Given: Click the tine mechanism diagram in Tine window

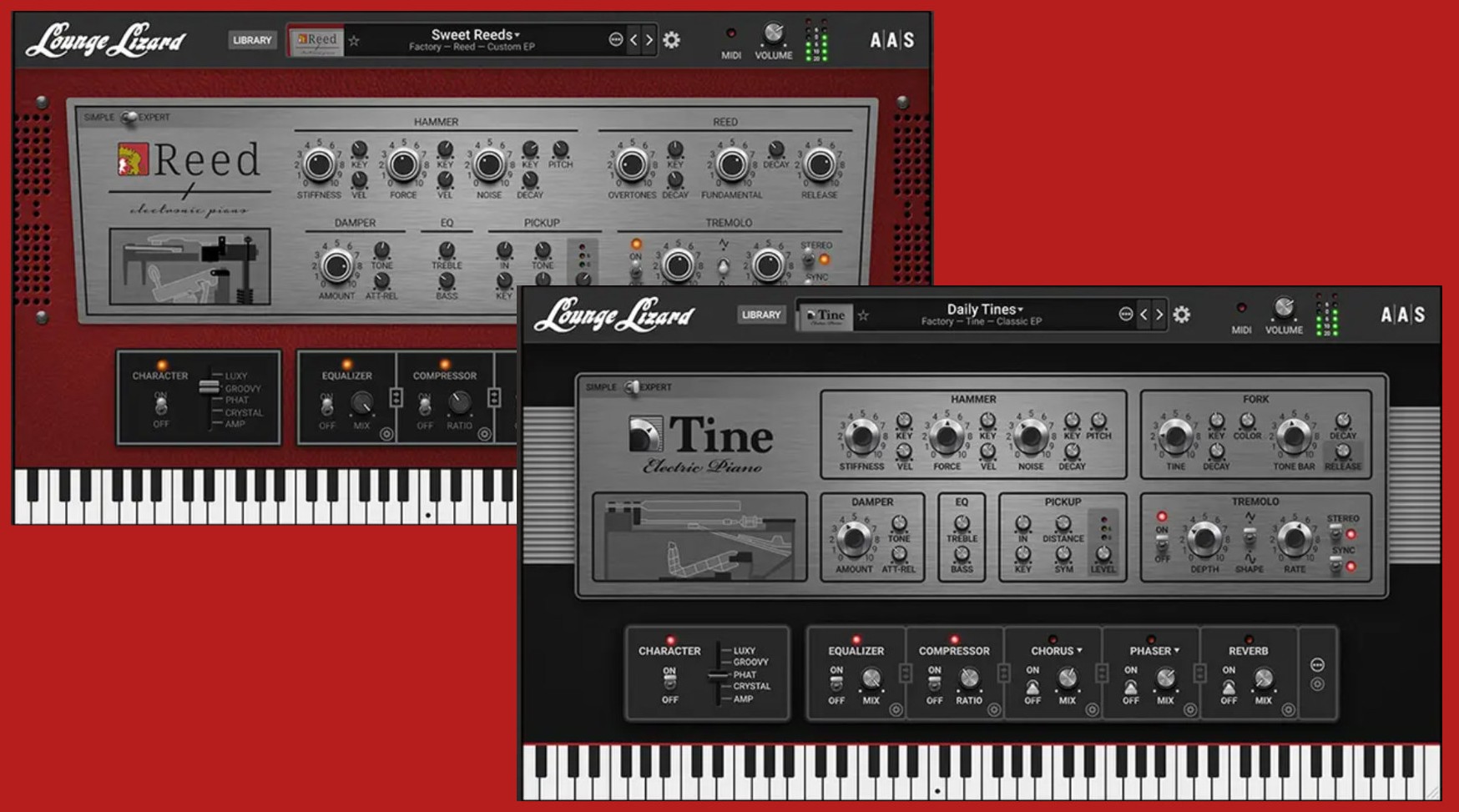Looking at the screenshot, I should click(699, 537).
